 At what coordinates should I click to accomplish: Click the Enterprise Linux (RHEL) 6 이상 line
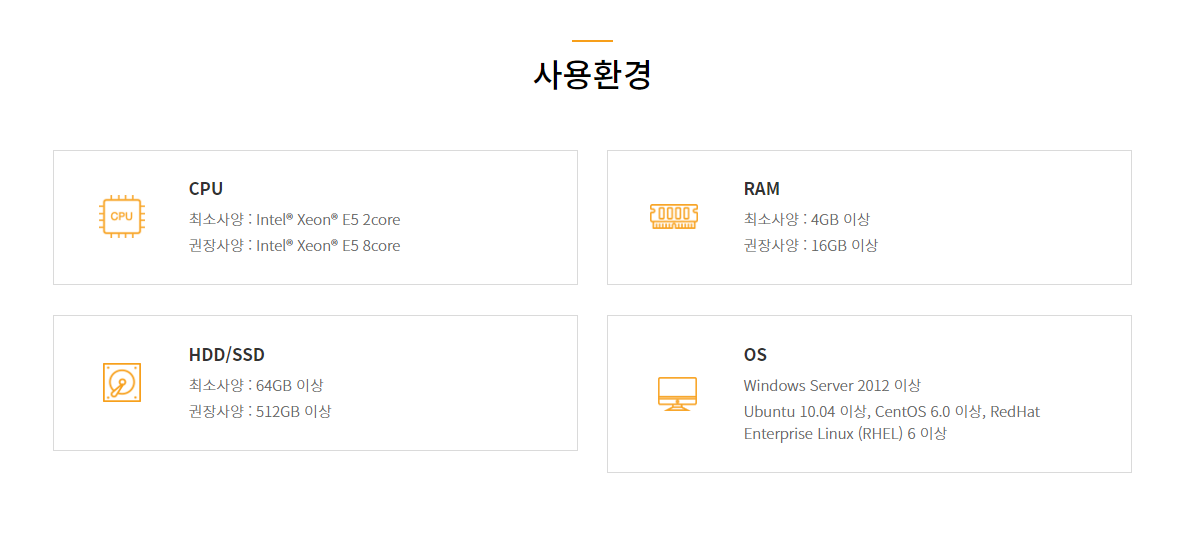pyautogui.click(x=845, y=434)
